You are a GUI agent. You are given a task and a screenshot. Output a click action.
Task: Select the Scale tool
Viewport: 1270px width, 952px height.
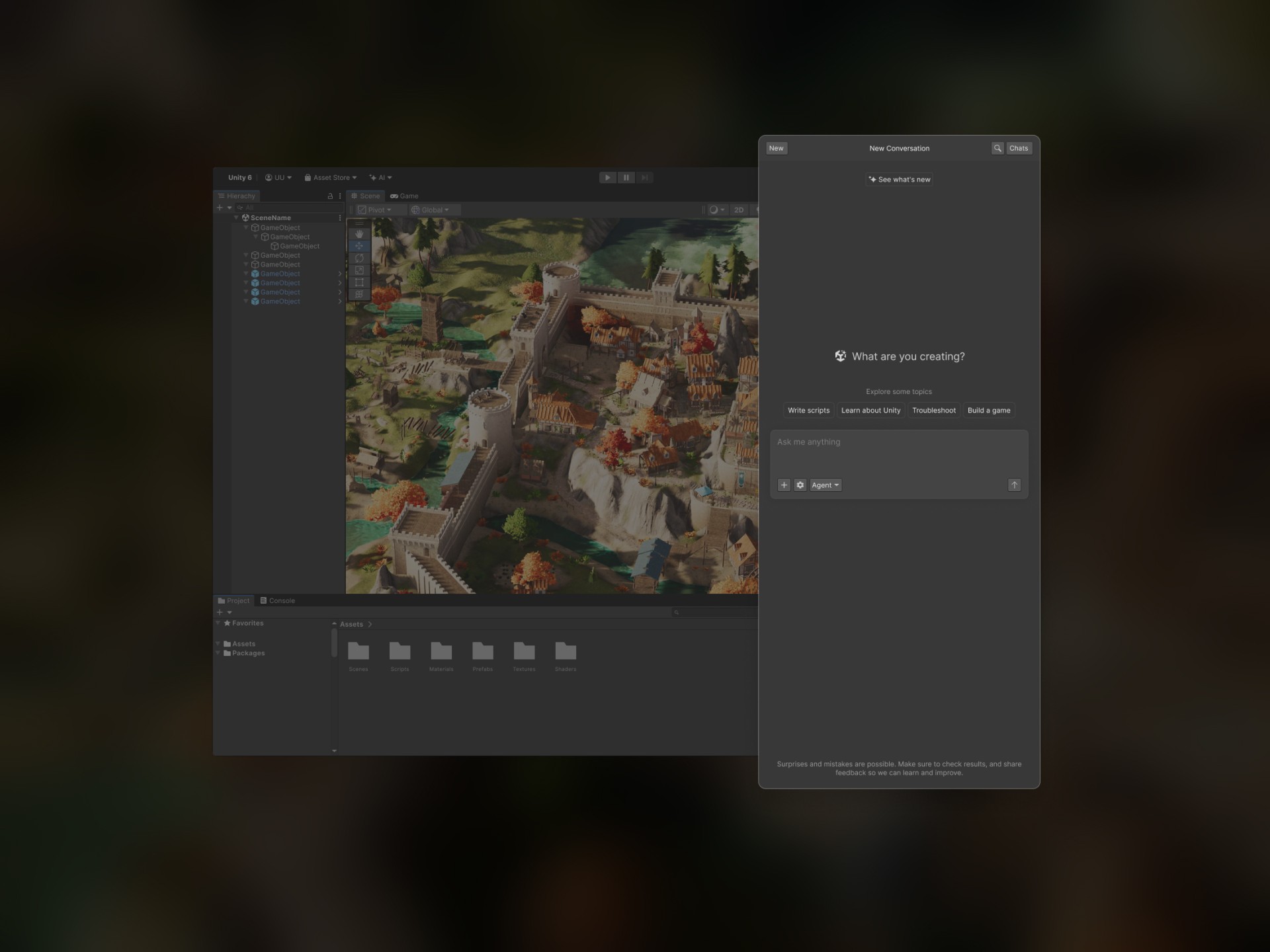click(x=359, y=270)
